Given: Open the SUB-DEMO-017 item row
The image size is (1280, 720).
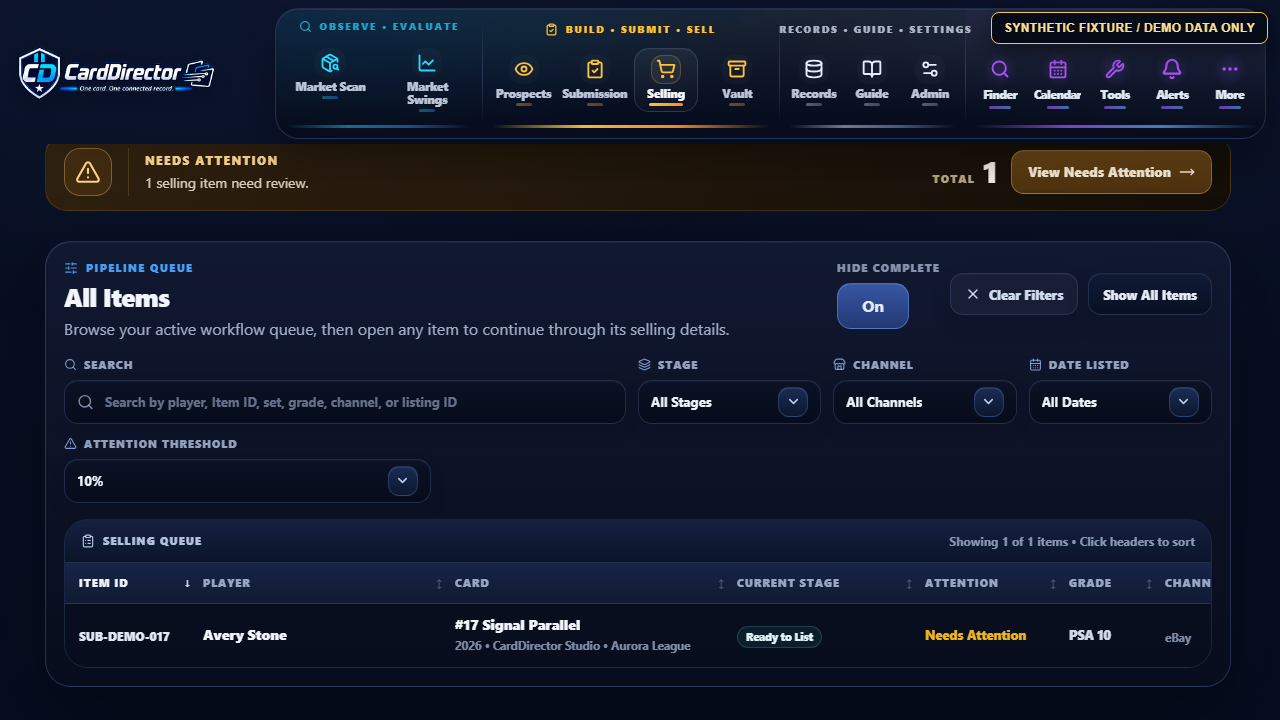Looking at the screenshot, I should [x=638, y=636].
